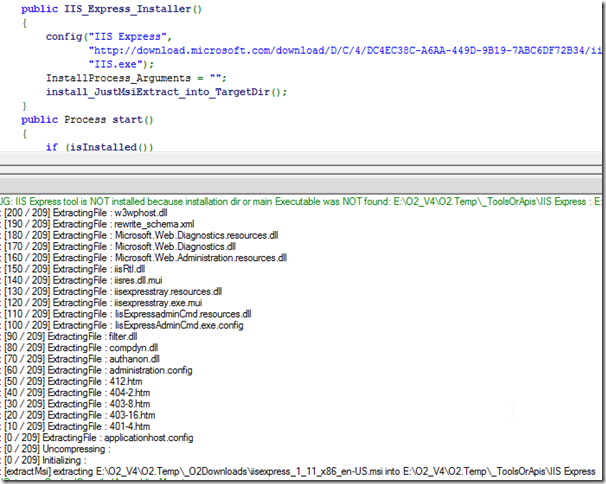The image size is (606, 484).
Task: Click install_JustMsiExtract_into_TargetDir call
Action: pyautogui.click(x=167, y=92)
